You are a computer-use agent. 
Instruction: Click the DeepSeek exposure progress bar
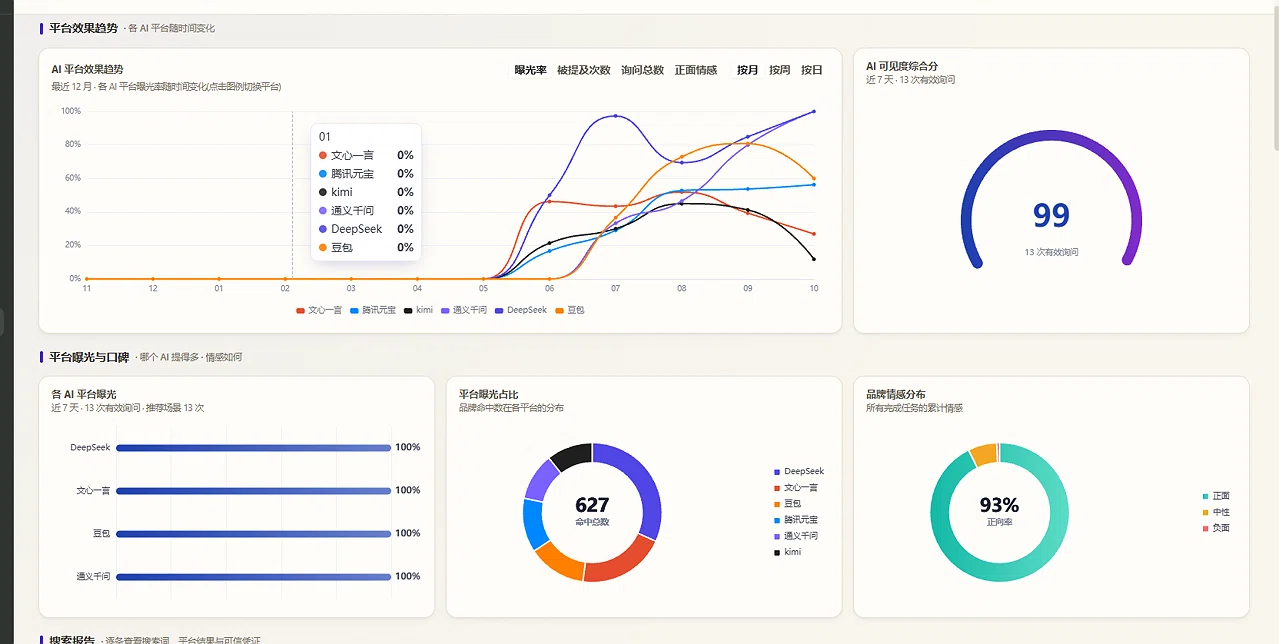coord(253,447)
